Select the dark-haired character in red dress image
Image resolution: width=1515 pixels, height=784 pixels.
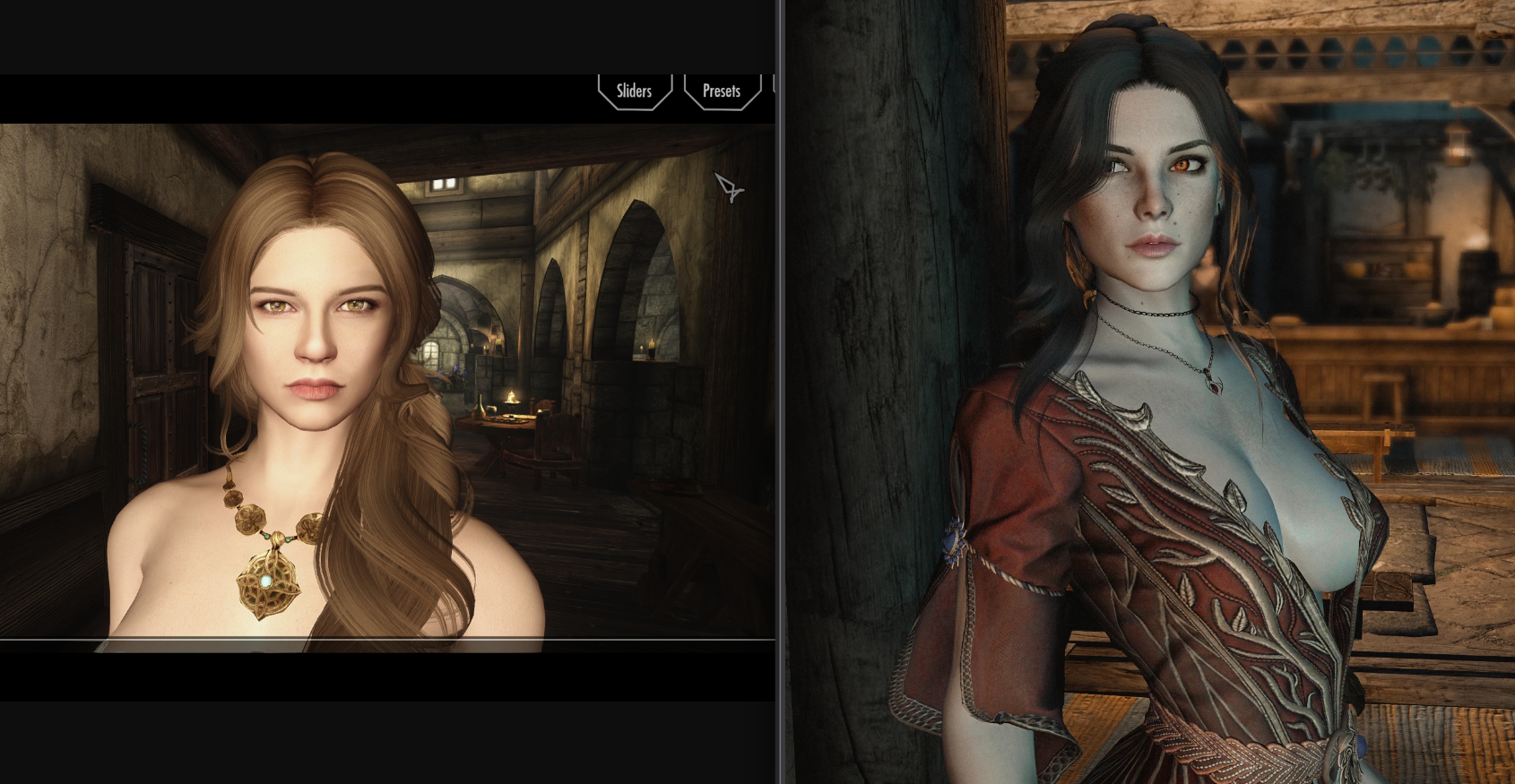[1151, 392]
